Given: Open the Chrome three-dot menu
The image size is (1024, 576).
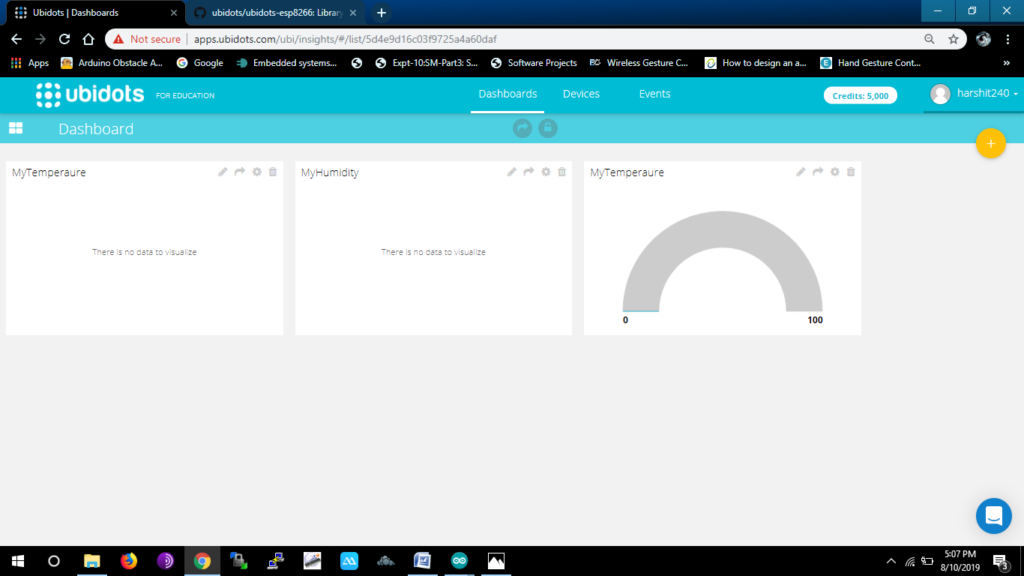Looking at the screenshot, I should tap(1008, 39).
